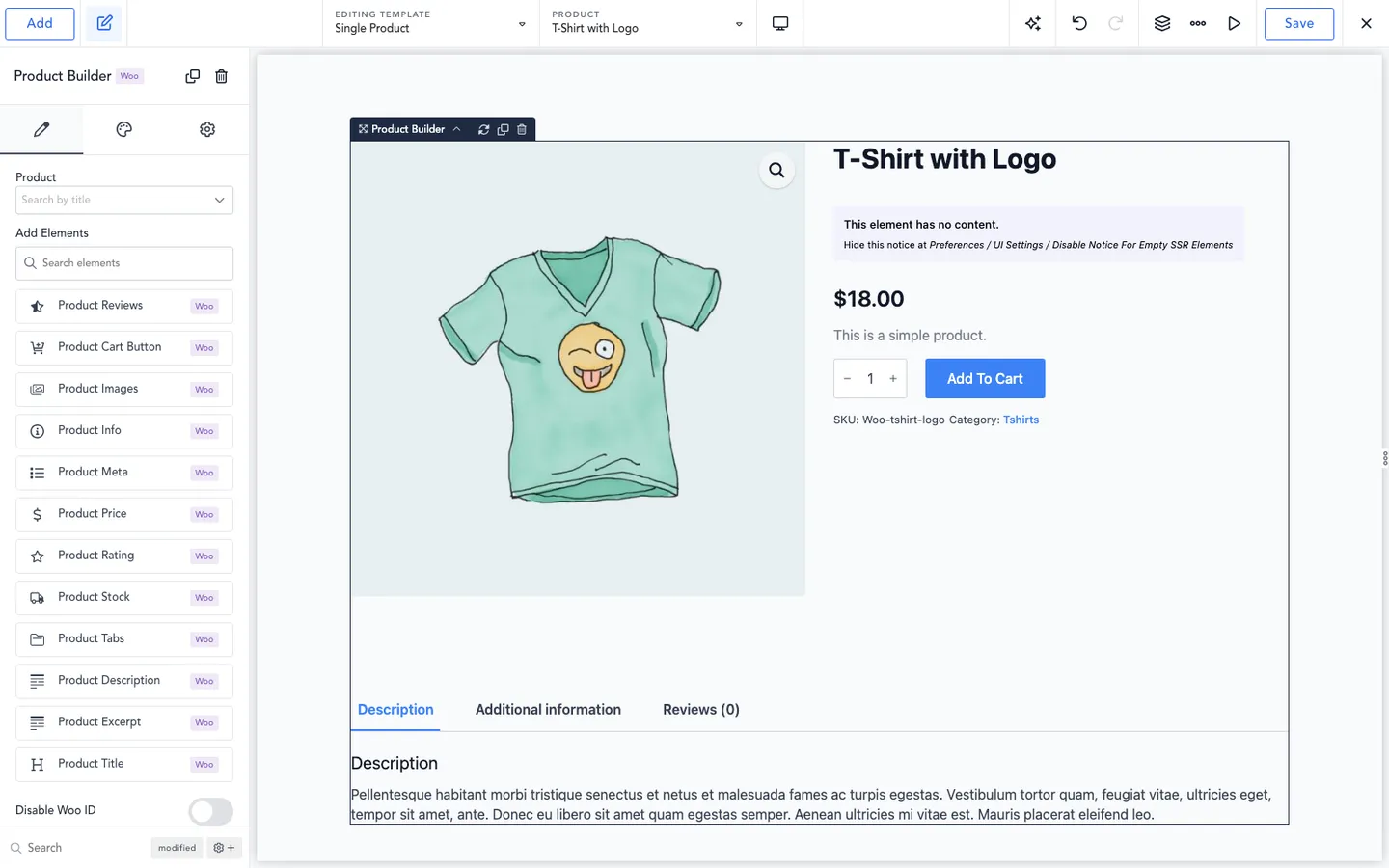Increase quantity with plus button
The image size is (1389, 868).
[x=893, y=379]
